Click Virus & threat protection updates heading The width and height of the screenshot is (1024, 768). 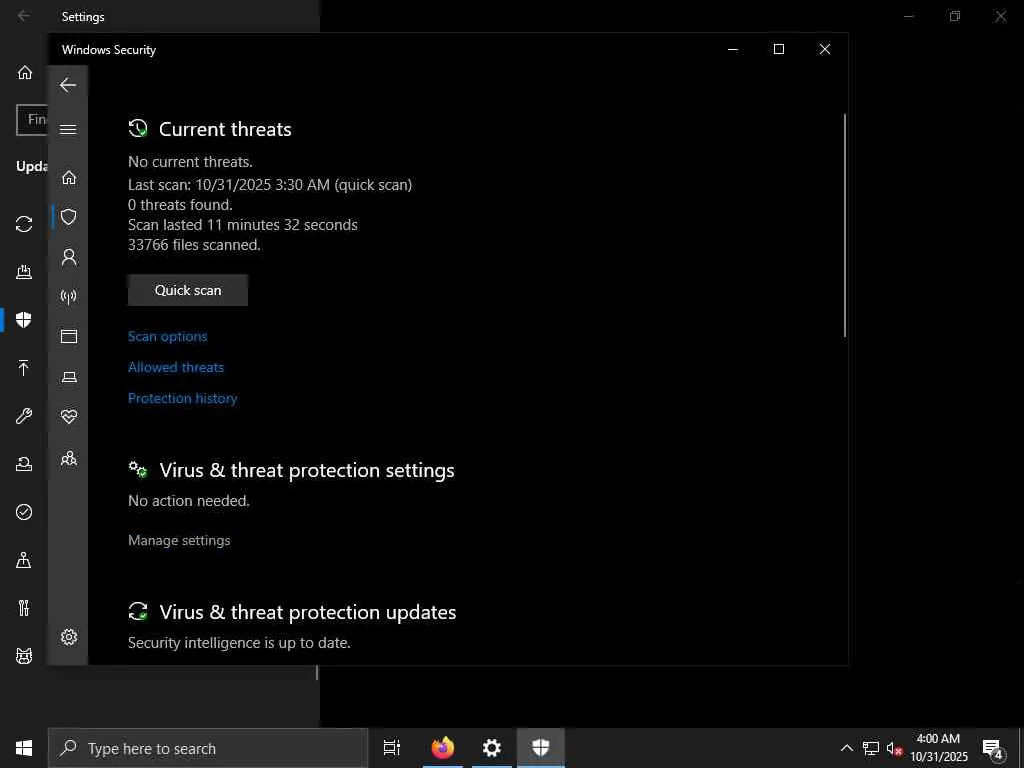(308, 612)
